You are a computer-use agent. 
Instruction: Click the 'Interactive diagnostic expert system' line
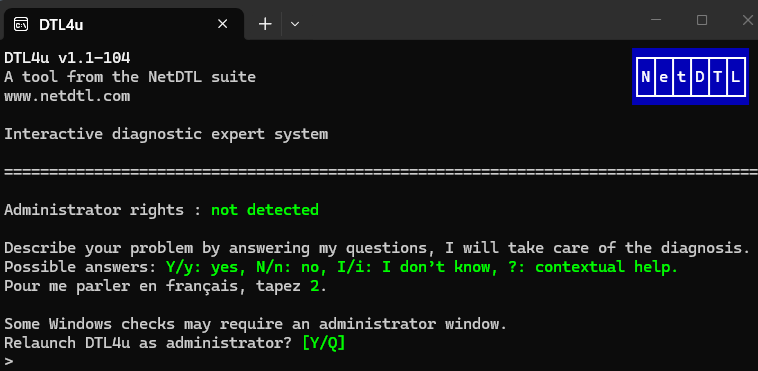[x=166, y=134]
